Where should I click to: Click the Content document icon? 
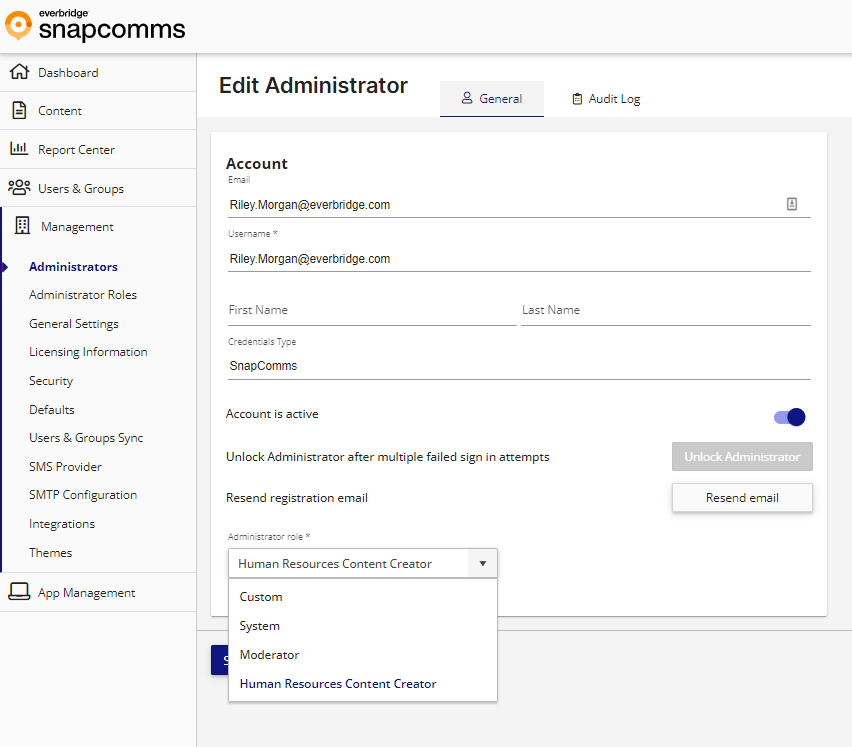pyautogui.click(x=20, y=110)
